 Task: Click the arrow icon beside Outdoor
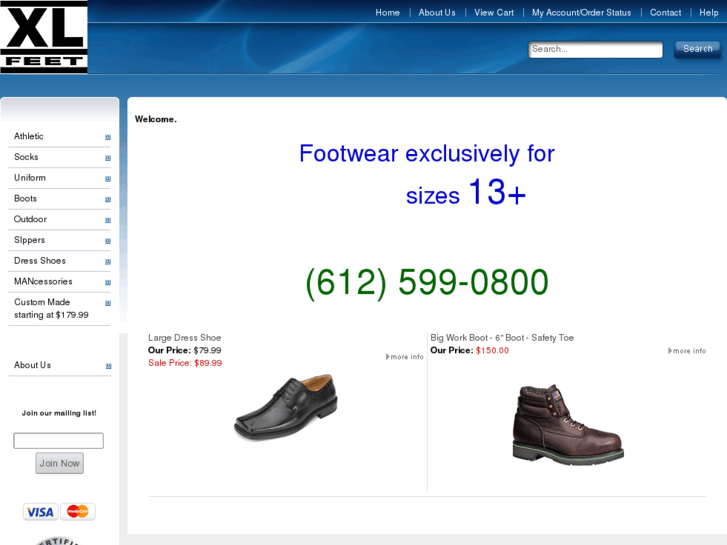108,220
